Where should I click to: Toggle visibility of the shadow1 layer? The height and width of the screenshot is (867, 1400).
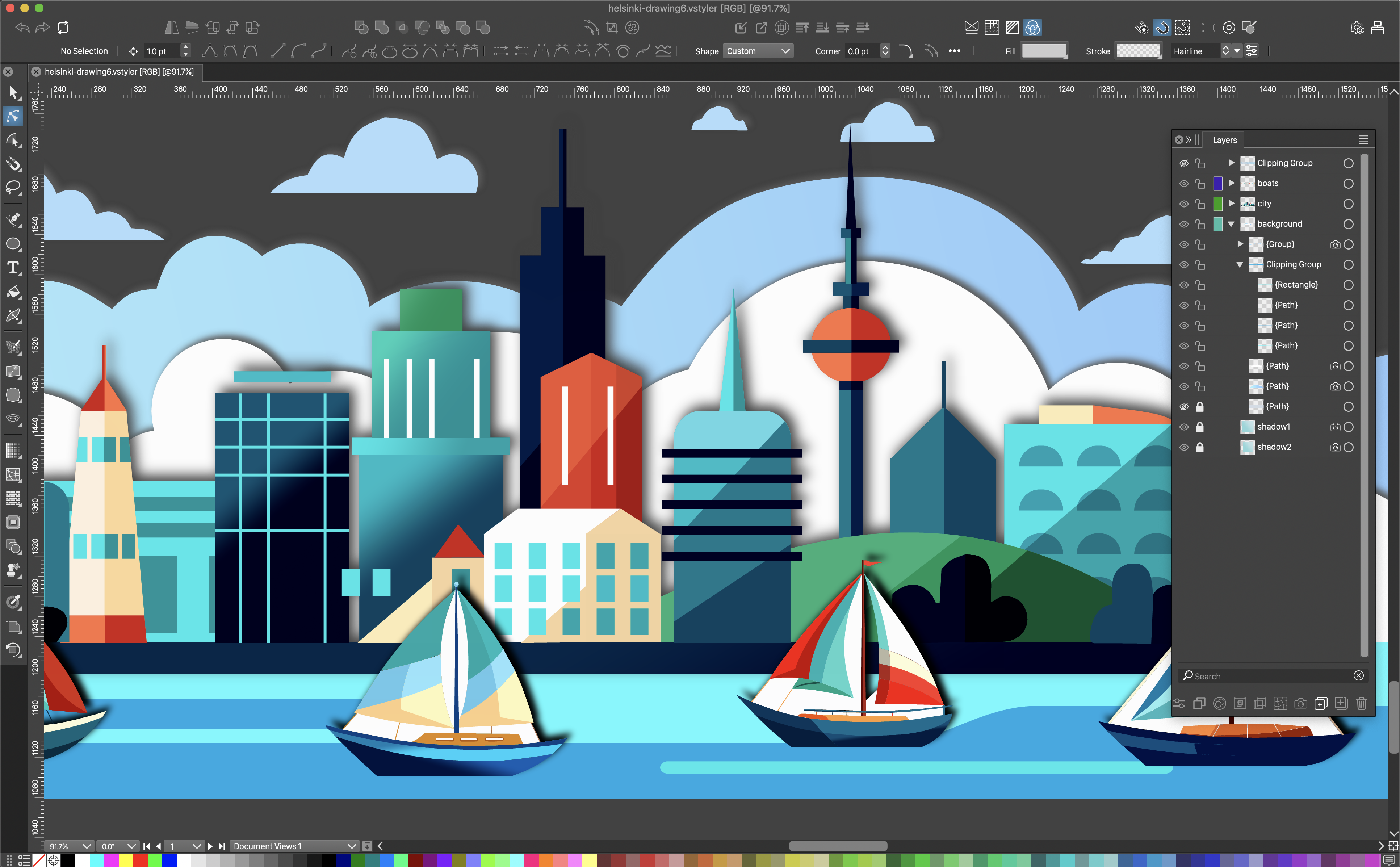(x=1184, y=427)
